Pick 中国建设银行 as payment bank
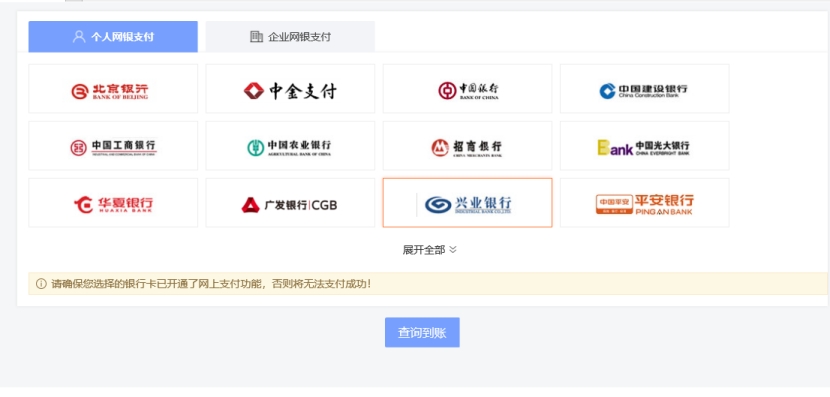Image resolution: width=830 pixels, height=397 pixels. click(x=645, y=89)
